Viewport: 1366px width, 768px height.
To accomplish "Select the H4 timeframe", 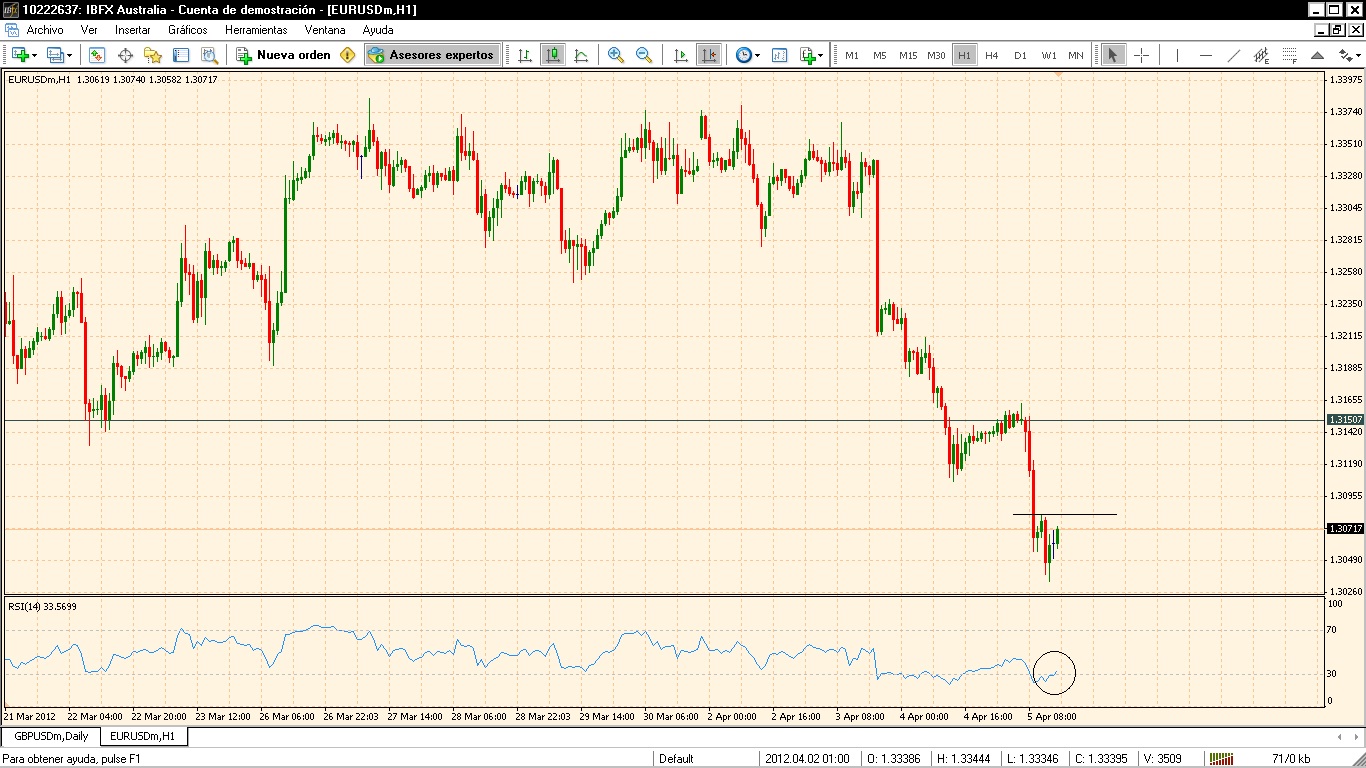I will point(992,55).
